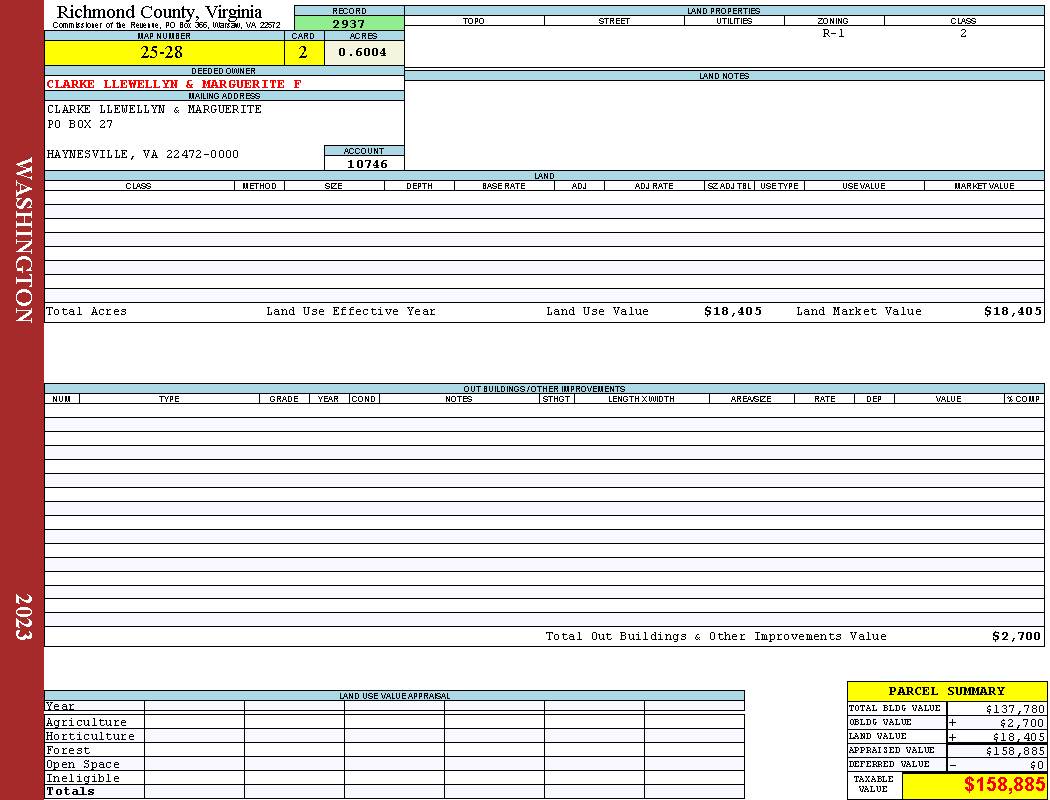Click the record number 2937
This screenshot has width=1050, height=800.
pyautogui.click(x=349, y=23)
